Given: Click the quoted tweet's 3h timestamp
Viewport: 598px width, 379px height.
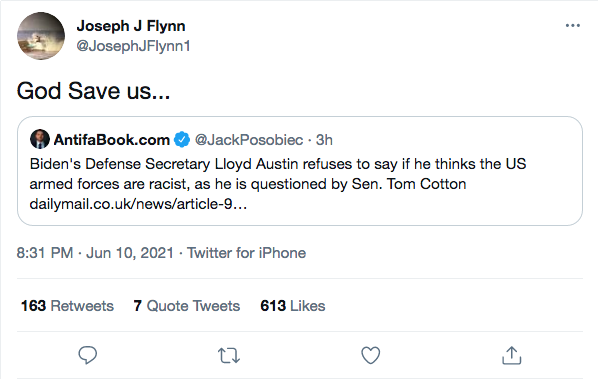Looking at the screenshot, I should (x=324, y=140).
